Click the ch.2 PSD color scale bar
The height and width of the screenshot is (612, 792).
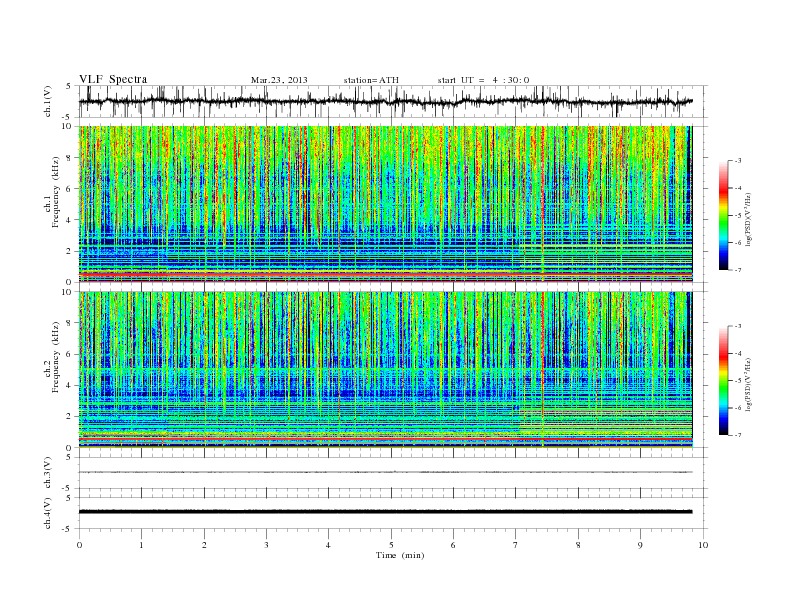click(724, 381)
